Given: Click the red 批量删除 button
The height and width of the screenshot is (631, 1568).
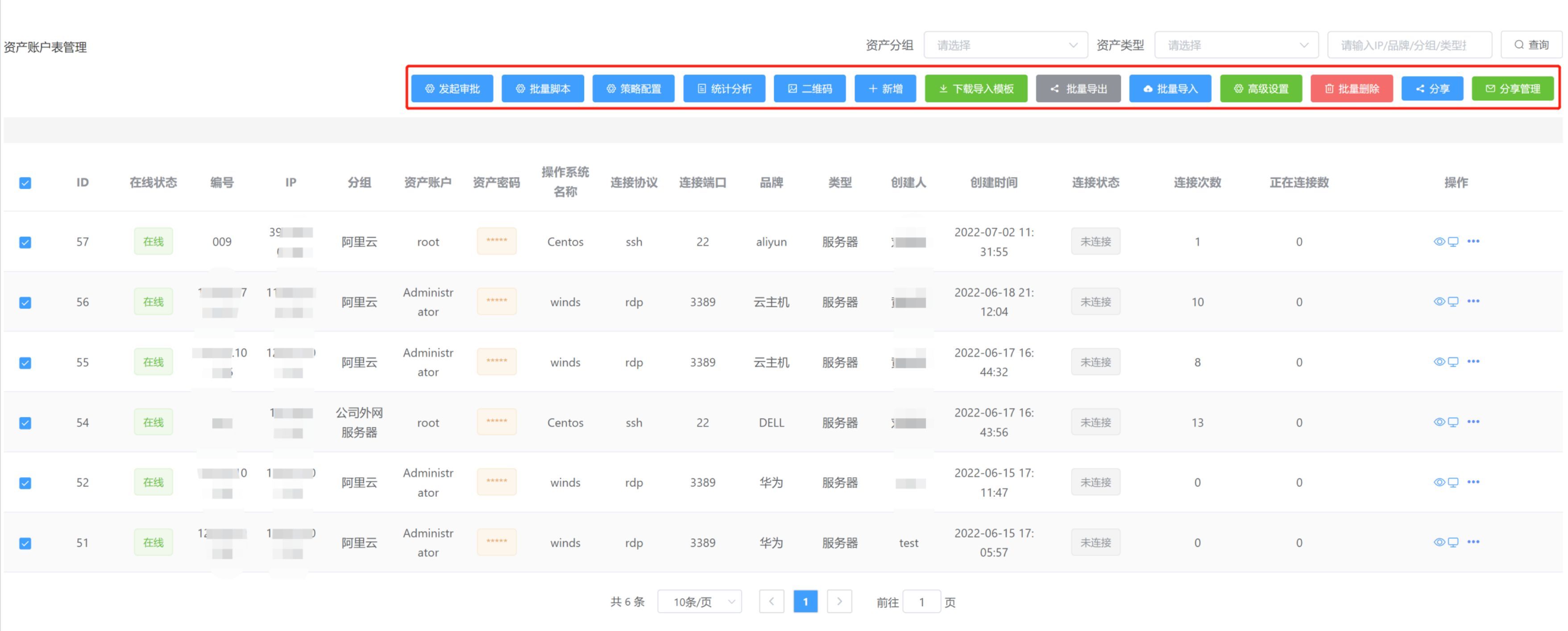Looking at the screenshot, I should pyautogui.click(x=1352, y=88).
